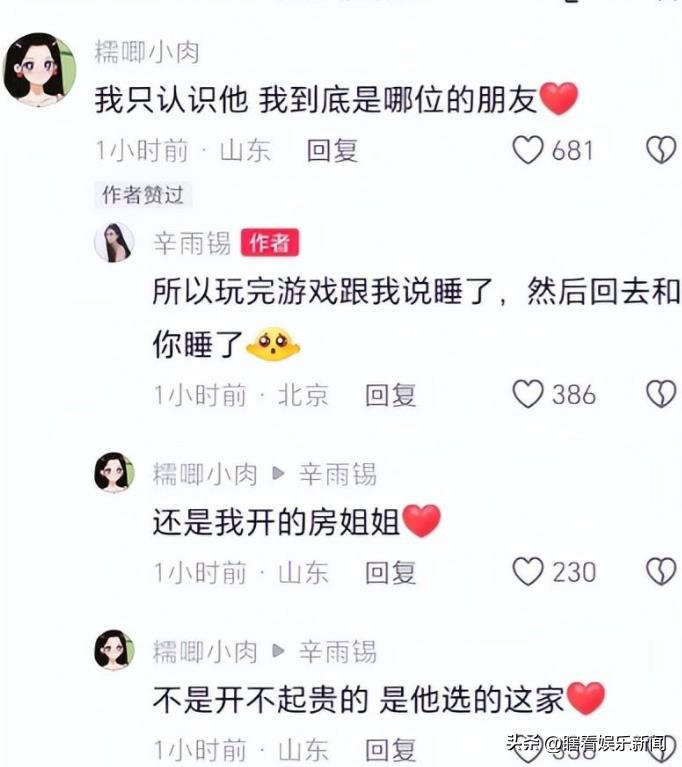Screen dimensions: 682x767
Task: Dislike the top comment by 糯唧小肉
Action: tap(661, 150)
